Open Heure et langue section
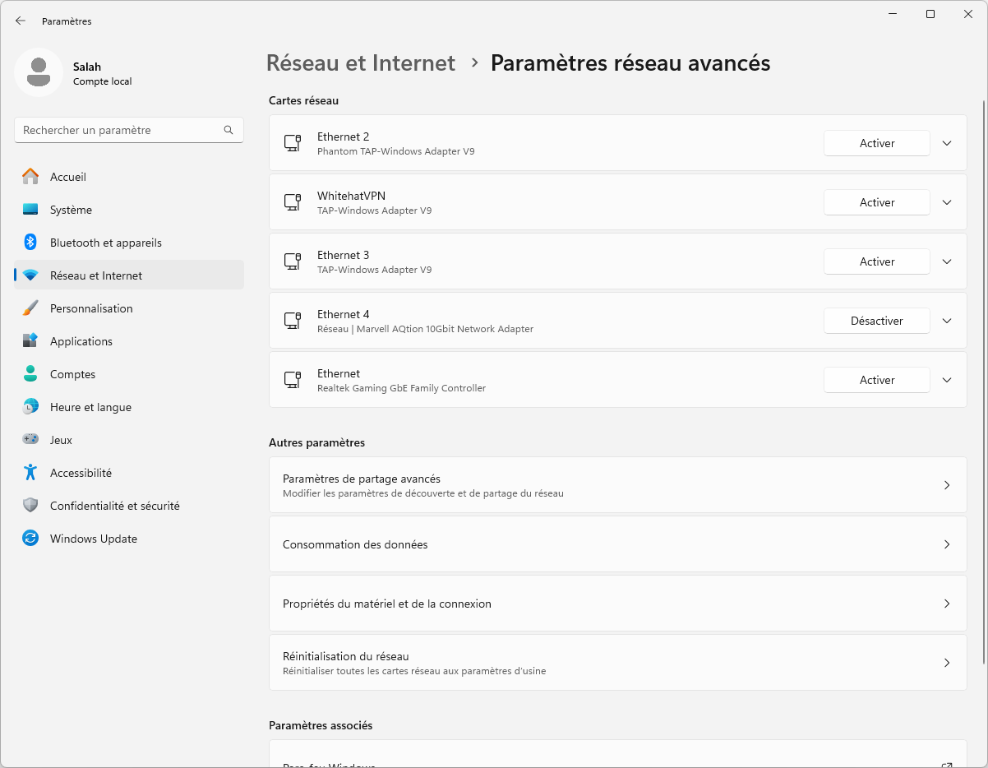Viewport: 988px width, 768px height. coord(129,406)
